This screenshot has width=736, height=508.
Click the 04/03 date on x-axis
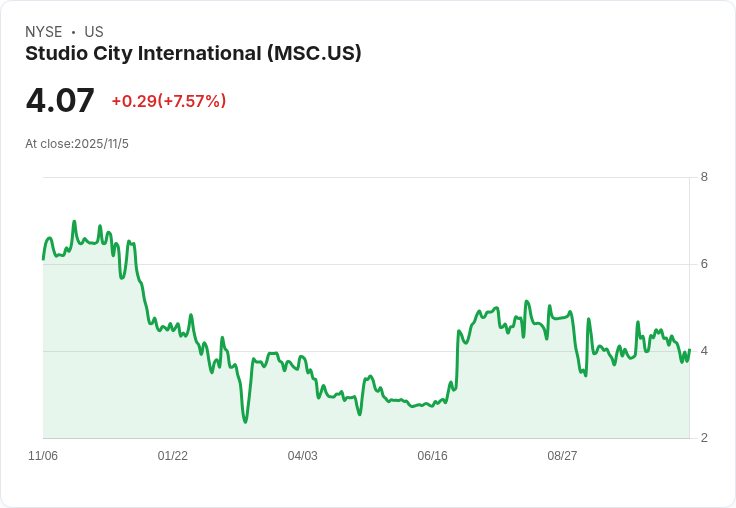(x=302, y=455)
